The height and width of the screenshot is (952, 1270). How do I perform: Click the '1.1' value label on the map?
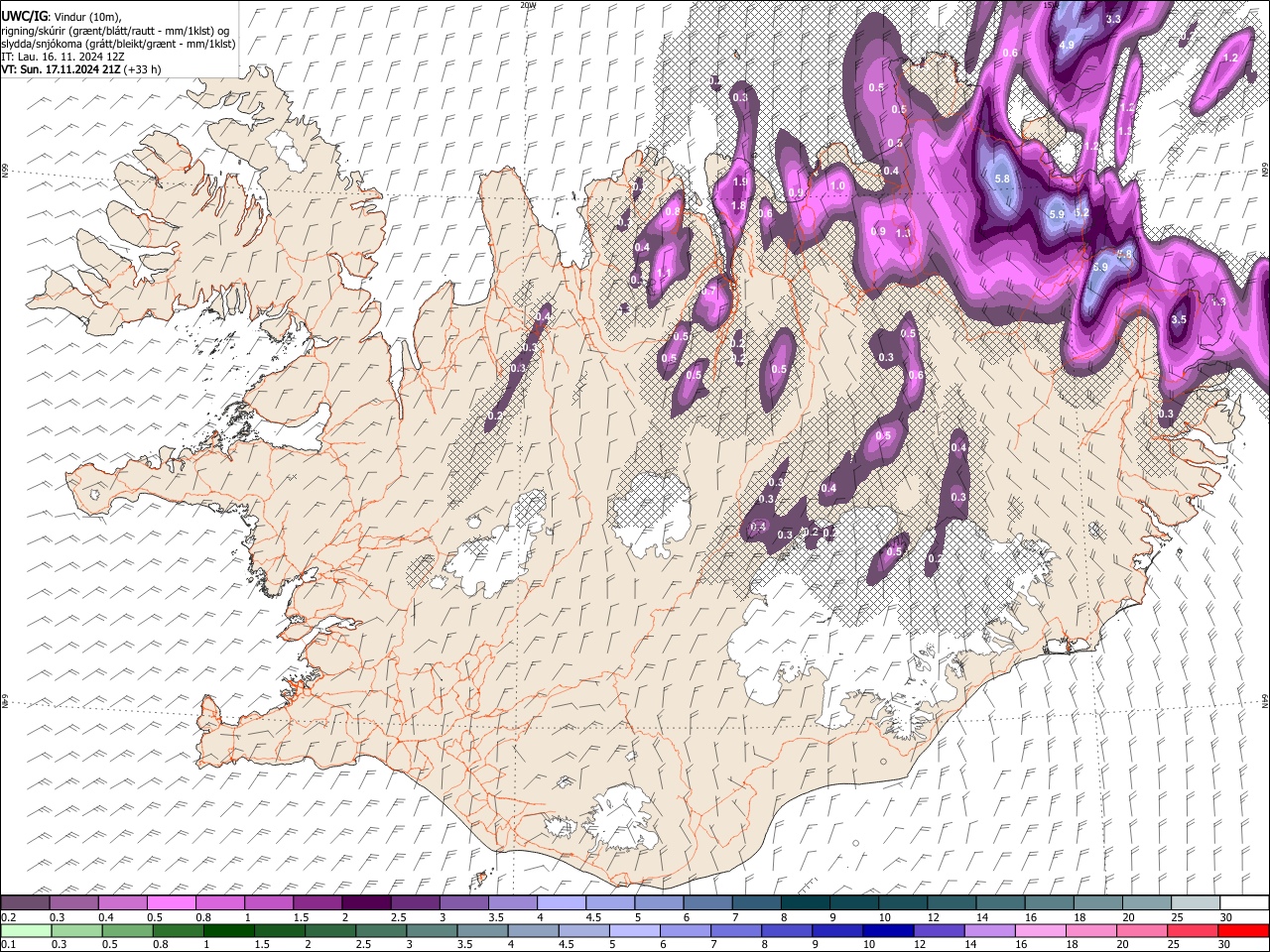click(664, 274)
